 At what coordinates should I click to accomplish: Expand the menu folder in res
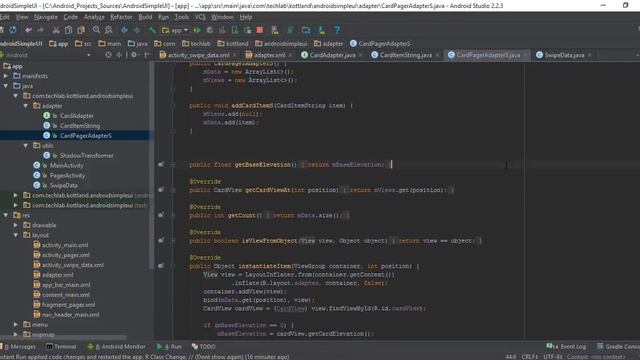click(x=16, y=324)
